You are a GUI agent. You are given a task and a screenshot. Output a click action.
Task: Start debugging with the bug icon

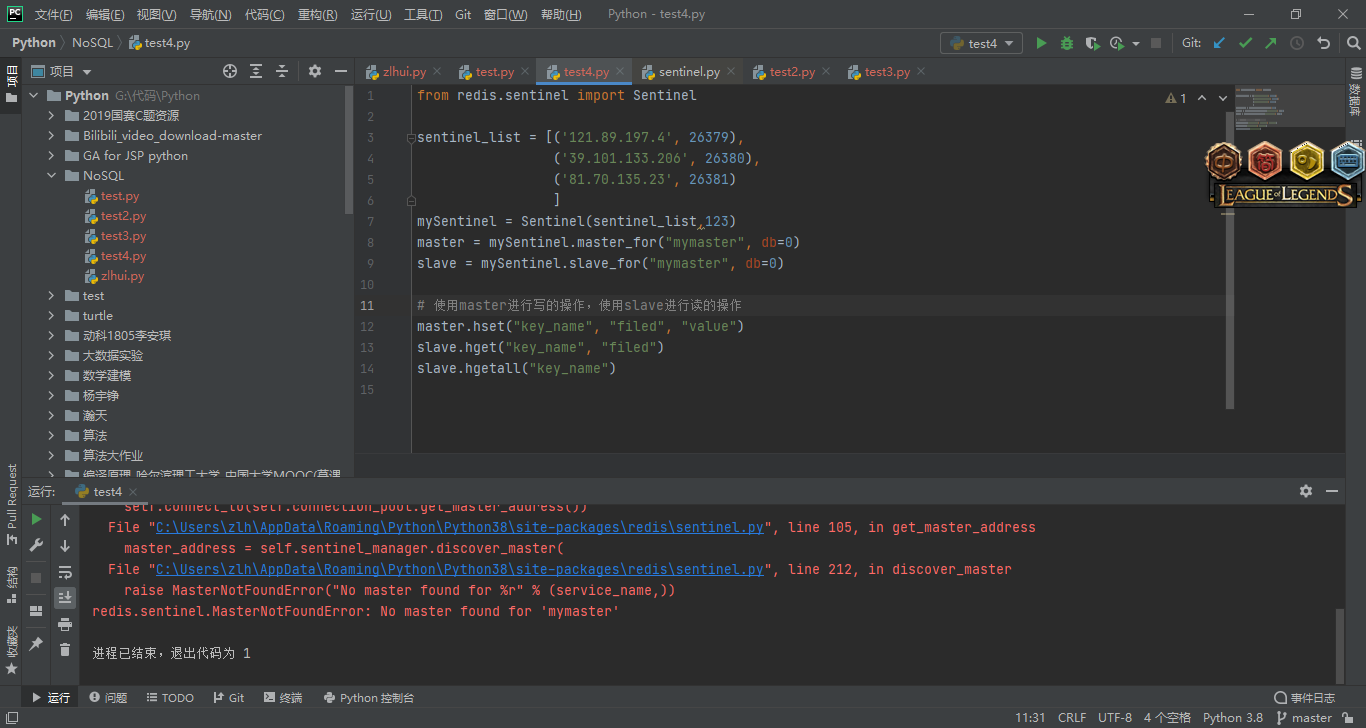point(1067,43)
